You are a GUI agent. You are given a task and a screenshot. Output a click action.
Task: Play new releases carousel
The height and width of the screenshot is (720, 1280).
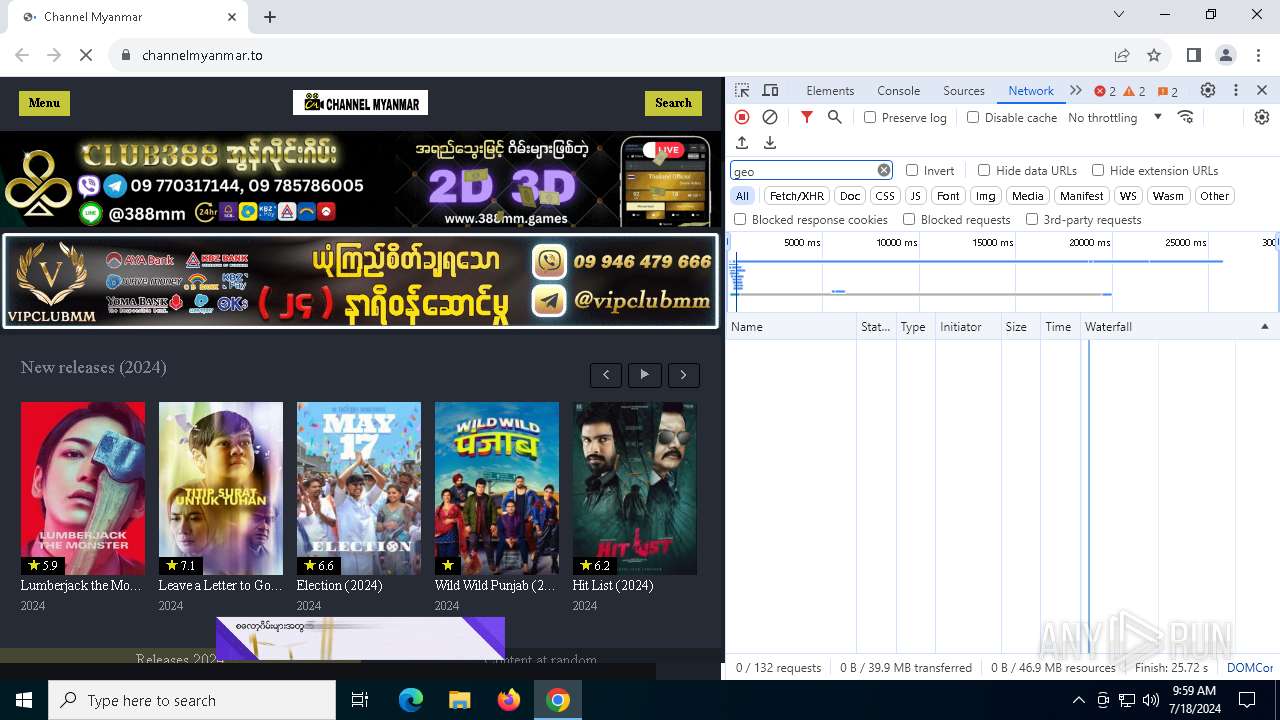pyautogui.click(x=645, y=375)
